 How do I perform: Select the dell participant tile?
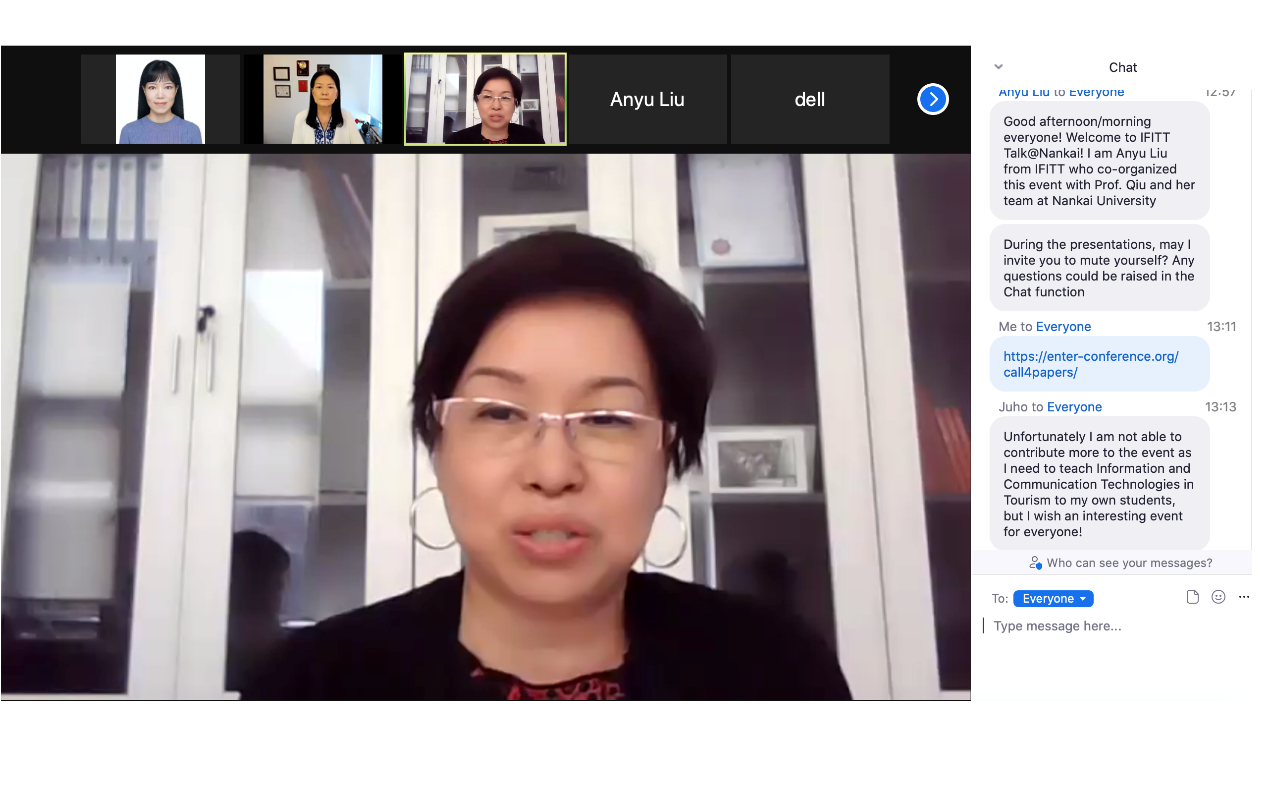click(x=809, y=99)
